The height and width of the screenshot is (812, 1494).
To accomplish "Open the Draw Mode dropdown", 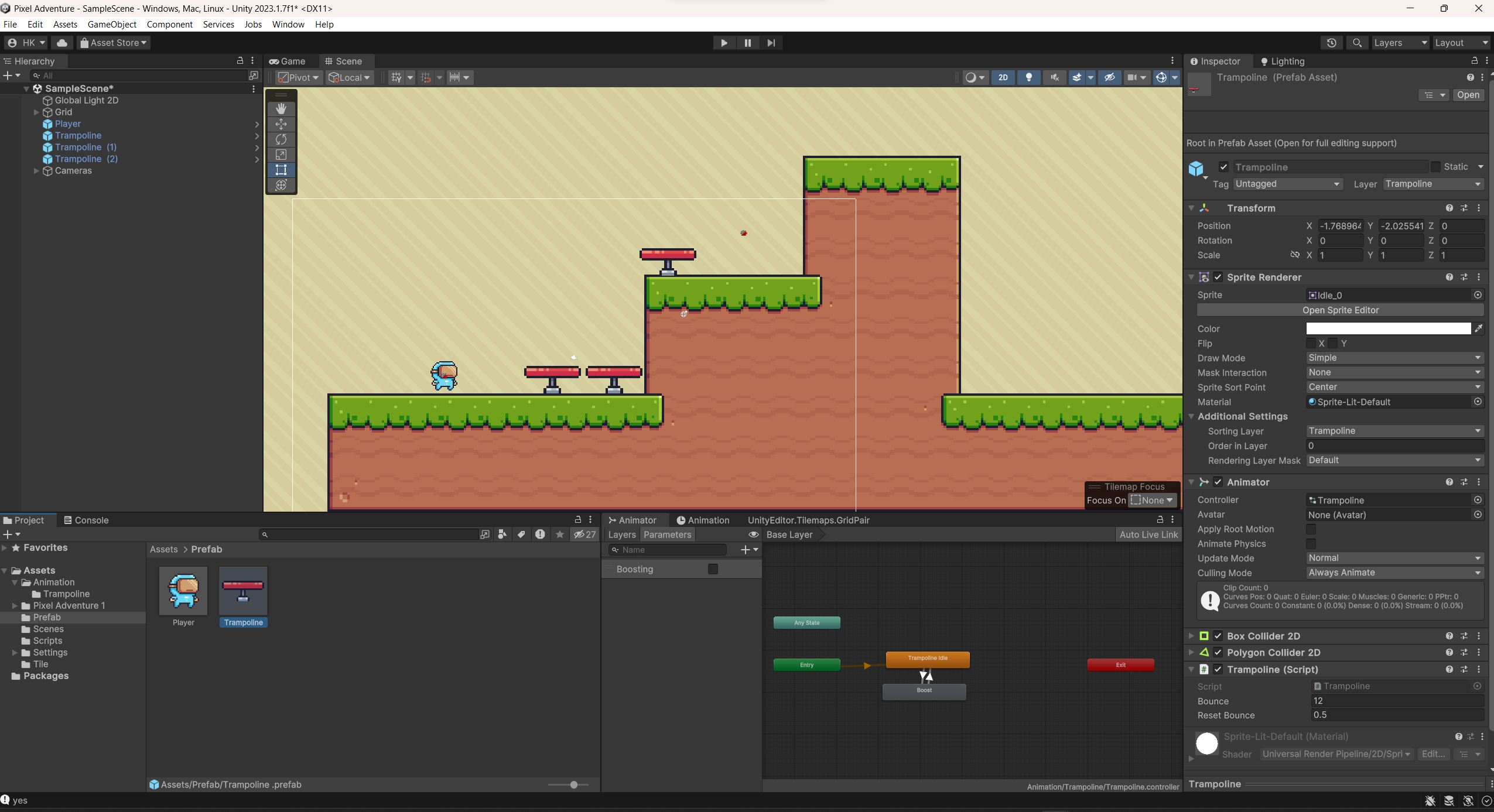I will (x=1394, y=358).
